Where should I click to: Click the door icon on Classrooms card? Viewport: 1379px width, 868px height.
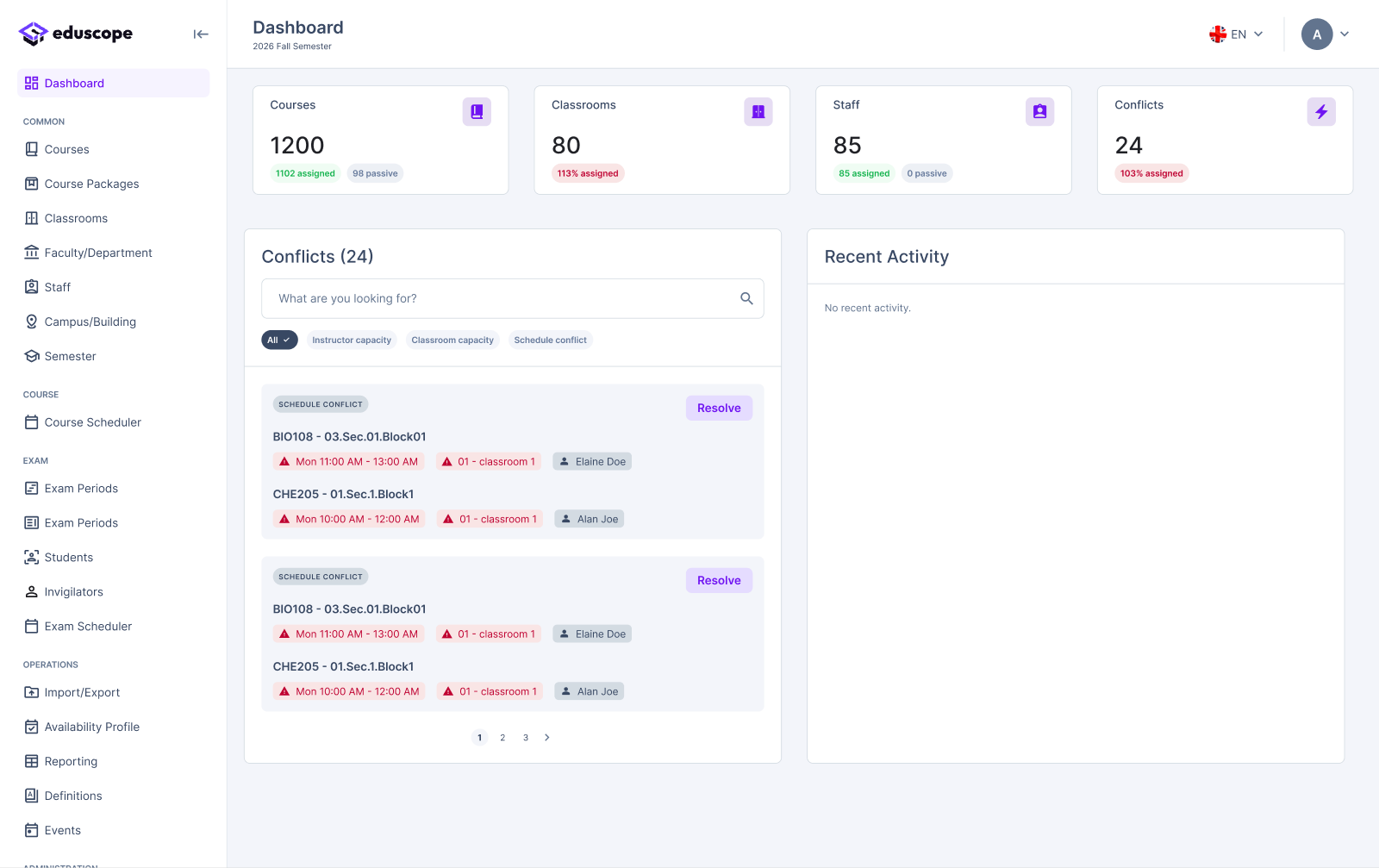(x=758, y=112)
